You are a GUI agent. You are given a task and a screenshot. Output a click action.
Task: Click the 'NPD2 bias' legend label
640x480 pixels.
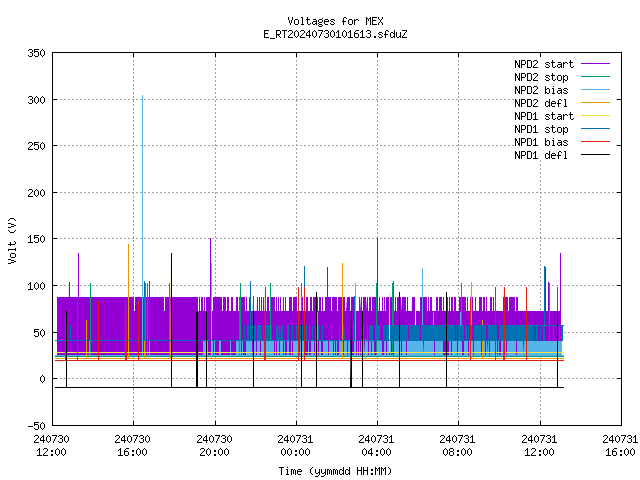(x=541, y=90)
